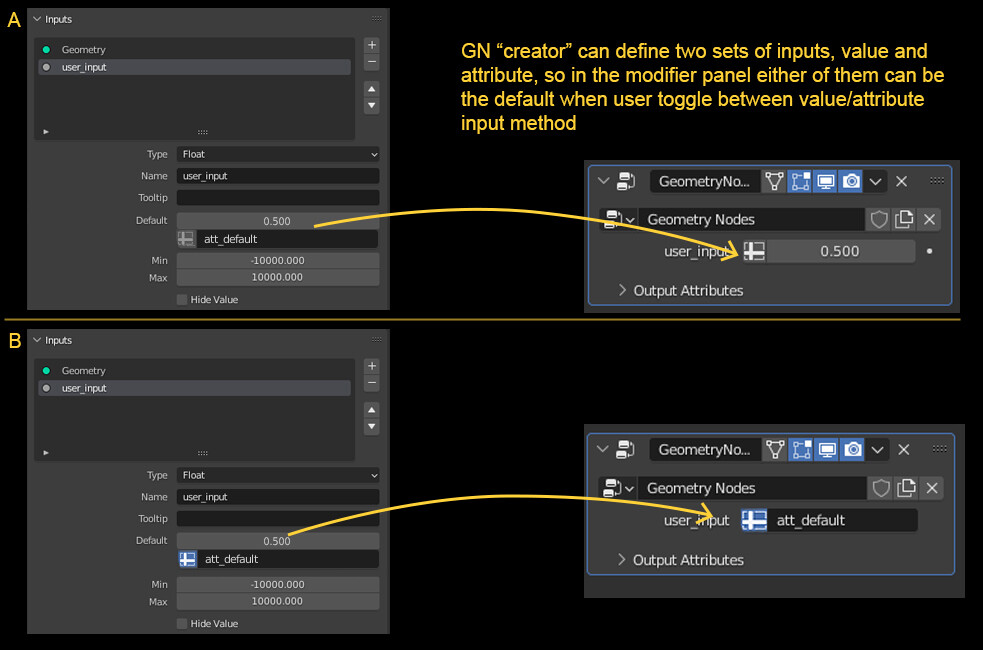The image size is (983, 650).
Task: Add a new input in panel A
Action: click(x=372, y=45)
